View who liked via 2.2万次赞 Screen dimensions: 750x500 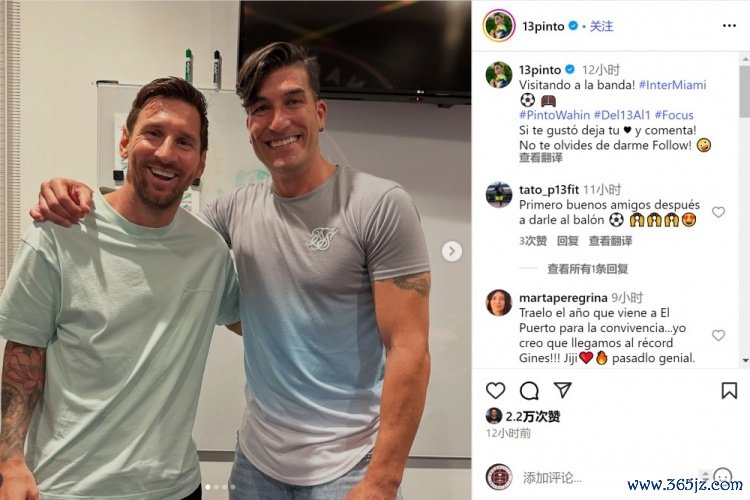tap(533, 416)
